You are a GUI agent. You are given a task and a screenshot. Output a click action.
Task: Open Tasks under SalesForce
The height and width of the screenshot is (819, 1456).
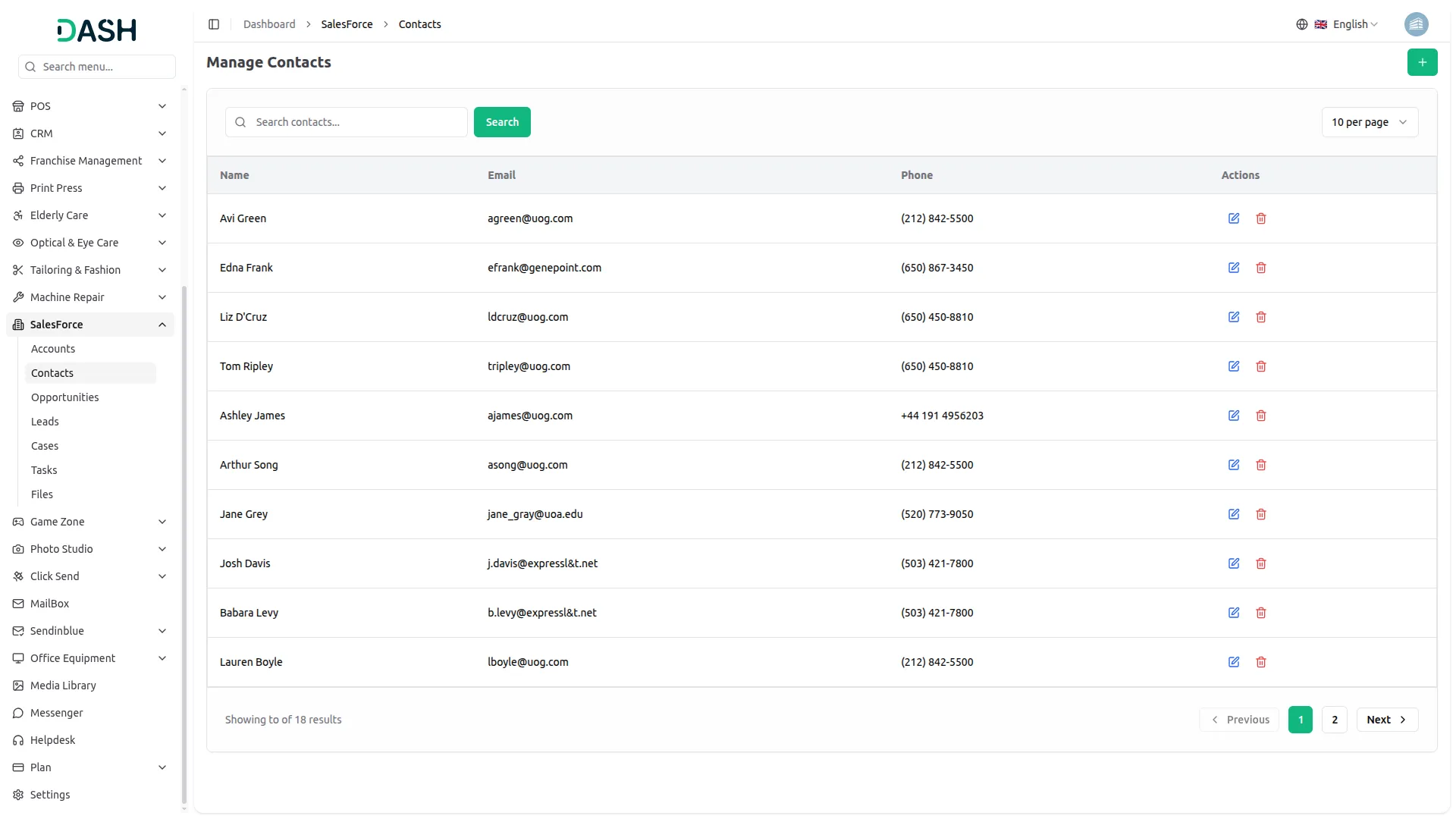click(90, 470)
